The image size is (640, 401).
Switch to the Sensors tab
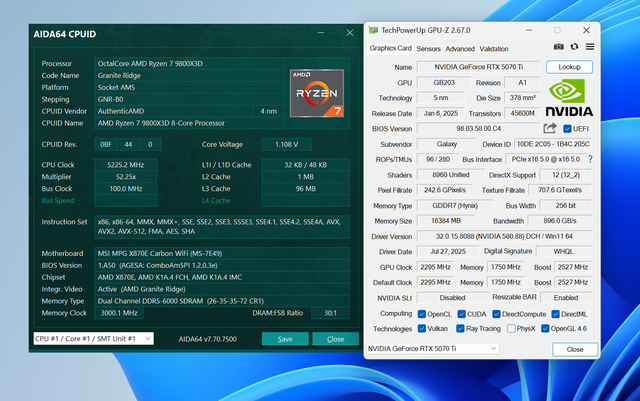tap(428, 49)
